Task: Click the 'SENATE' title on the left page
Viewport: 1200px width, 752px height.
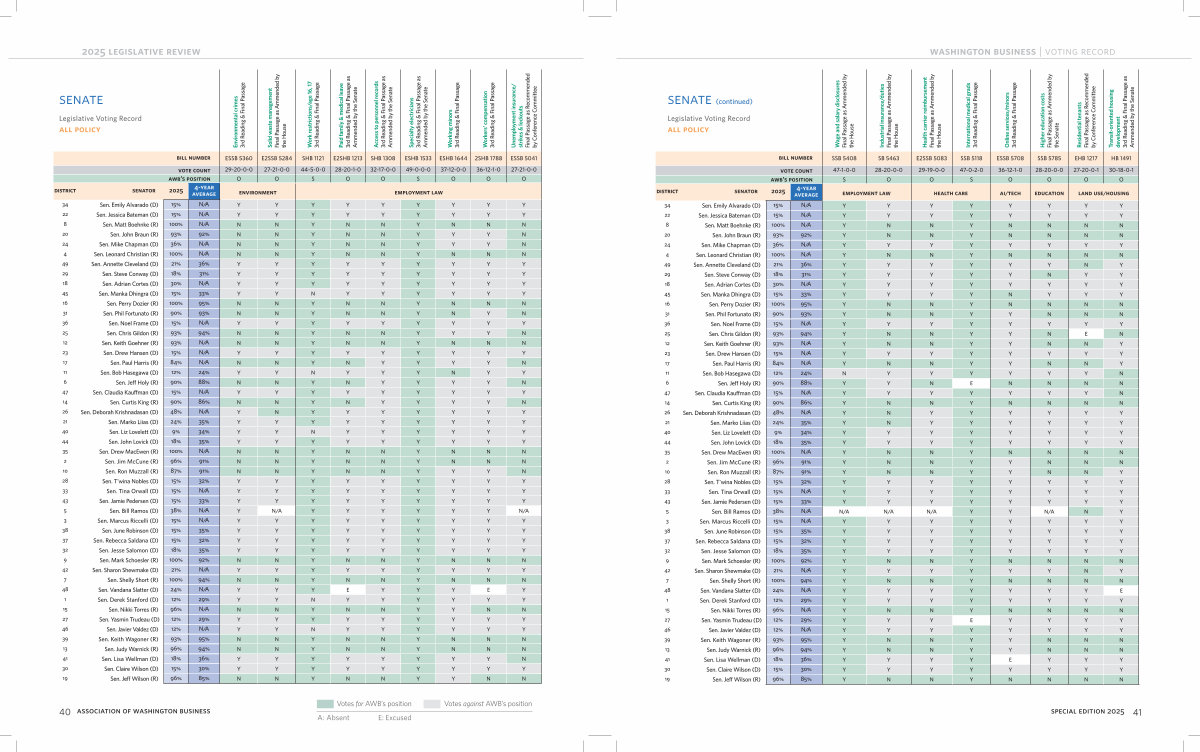Action: click(x=80, y=101)
